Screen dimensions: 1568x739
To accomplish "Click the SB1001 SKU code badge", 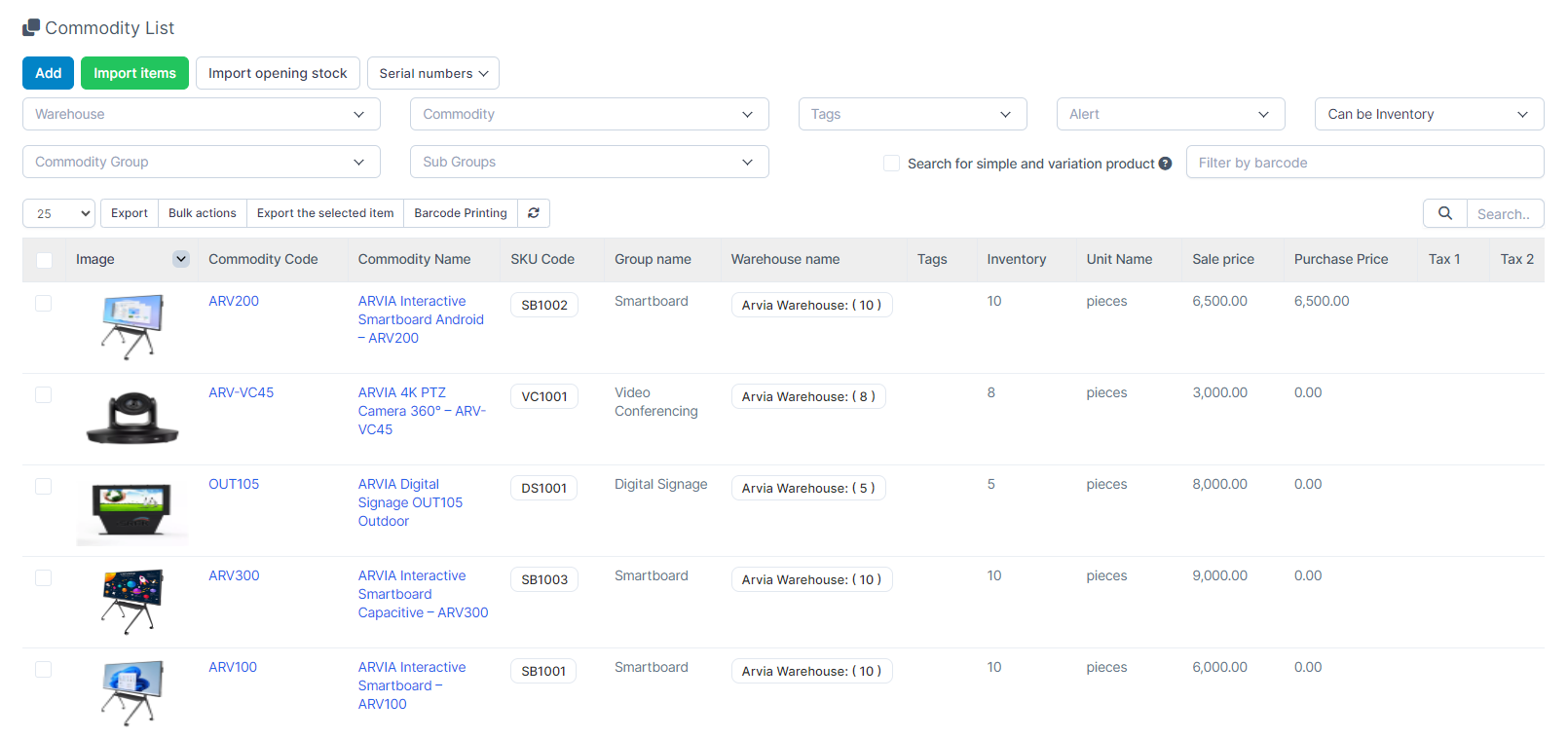I will point(543,671).
